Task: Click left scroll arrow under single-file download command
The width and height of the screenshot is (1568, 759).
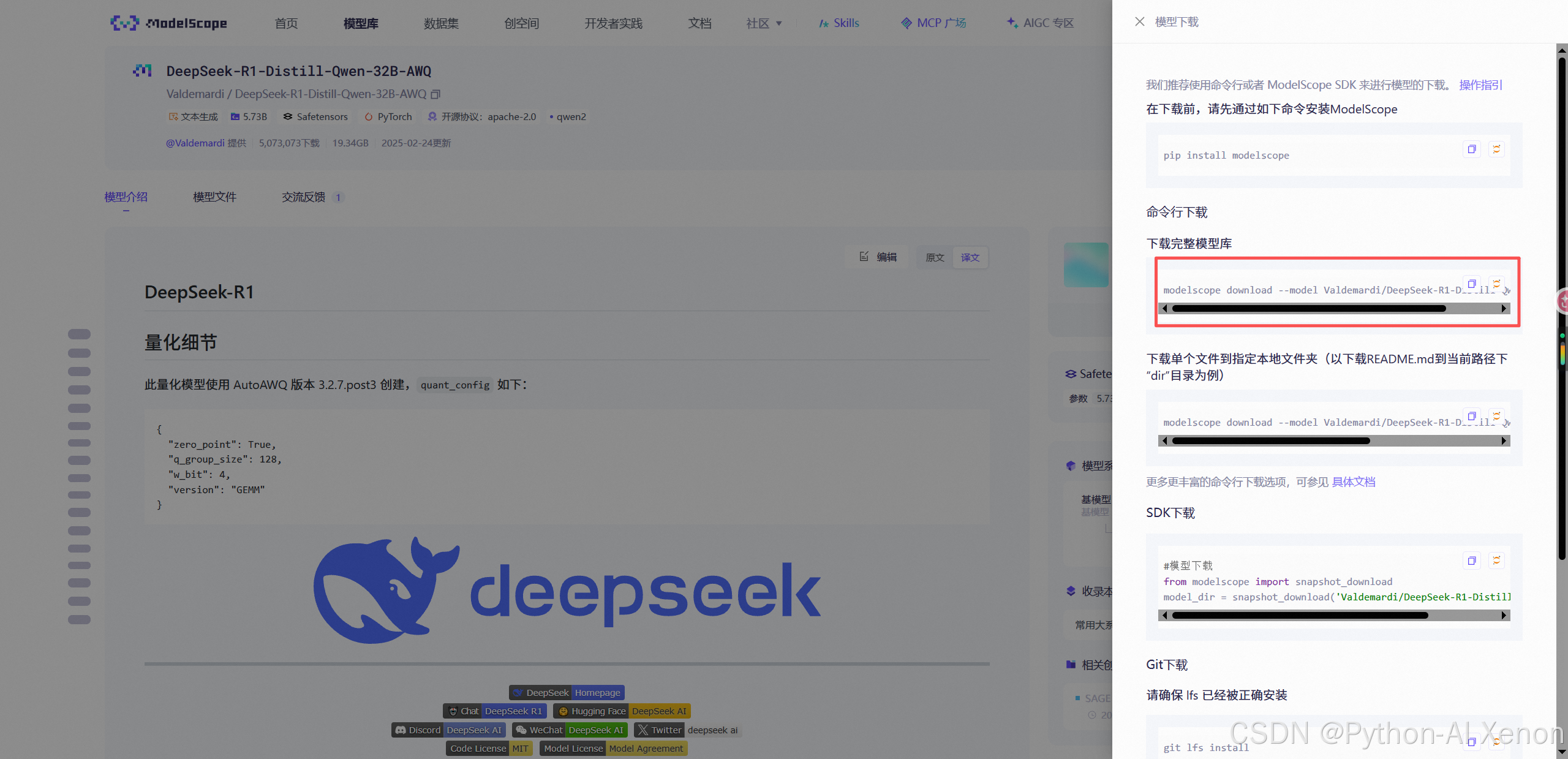Action: click(1164, 441)
